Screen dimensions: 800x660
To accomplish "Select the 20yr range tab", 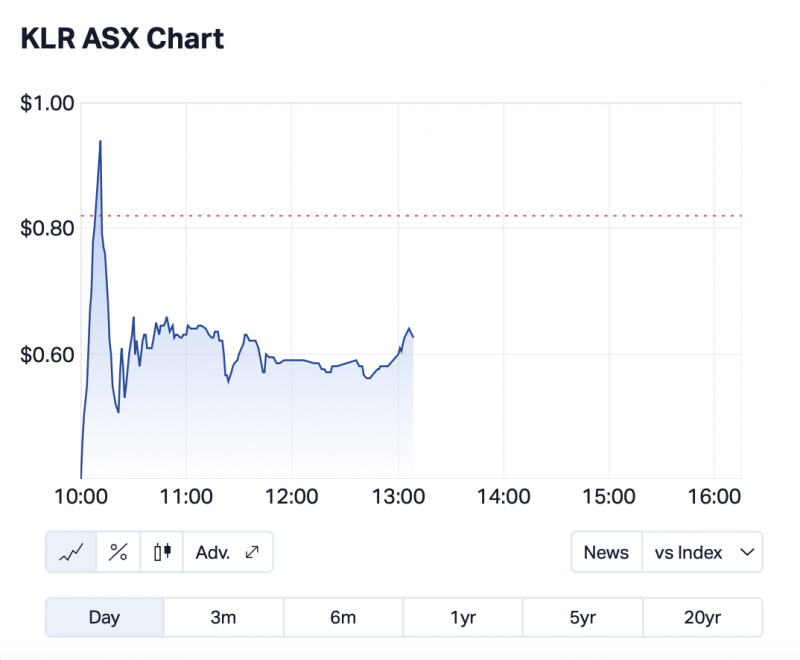I will click(702, 617).
